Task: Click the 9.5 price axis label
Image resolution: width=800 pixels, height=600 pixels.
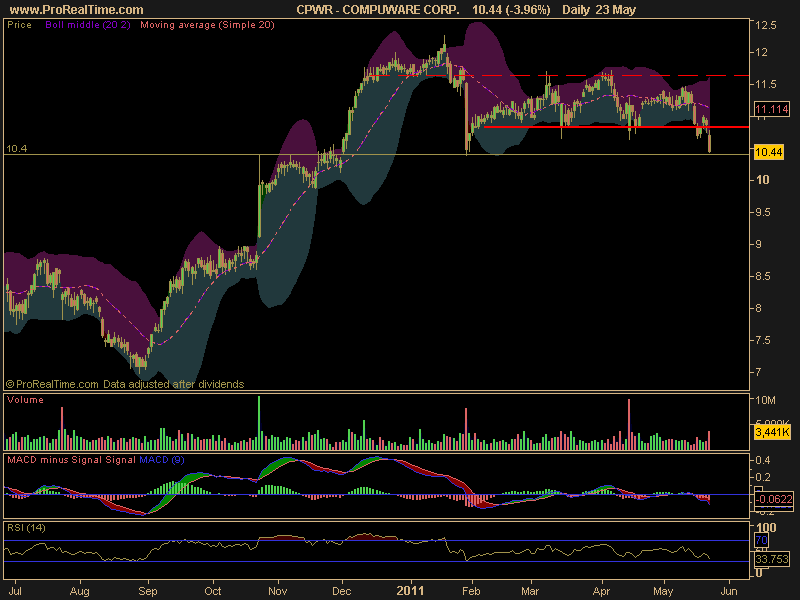Action: (765, 212)
